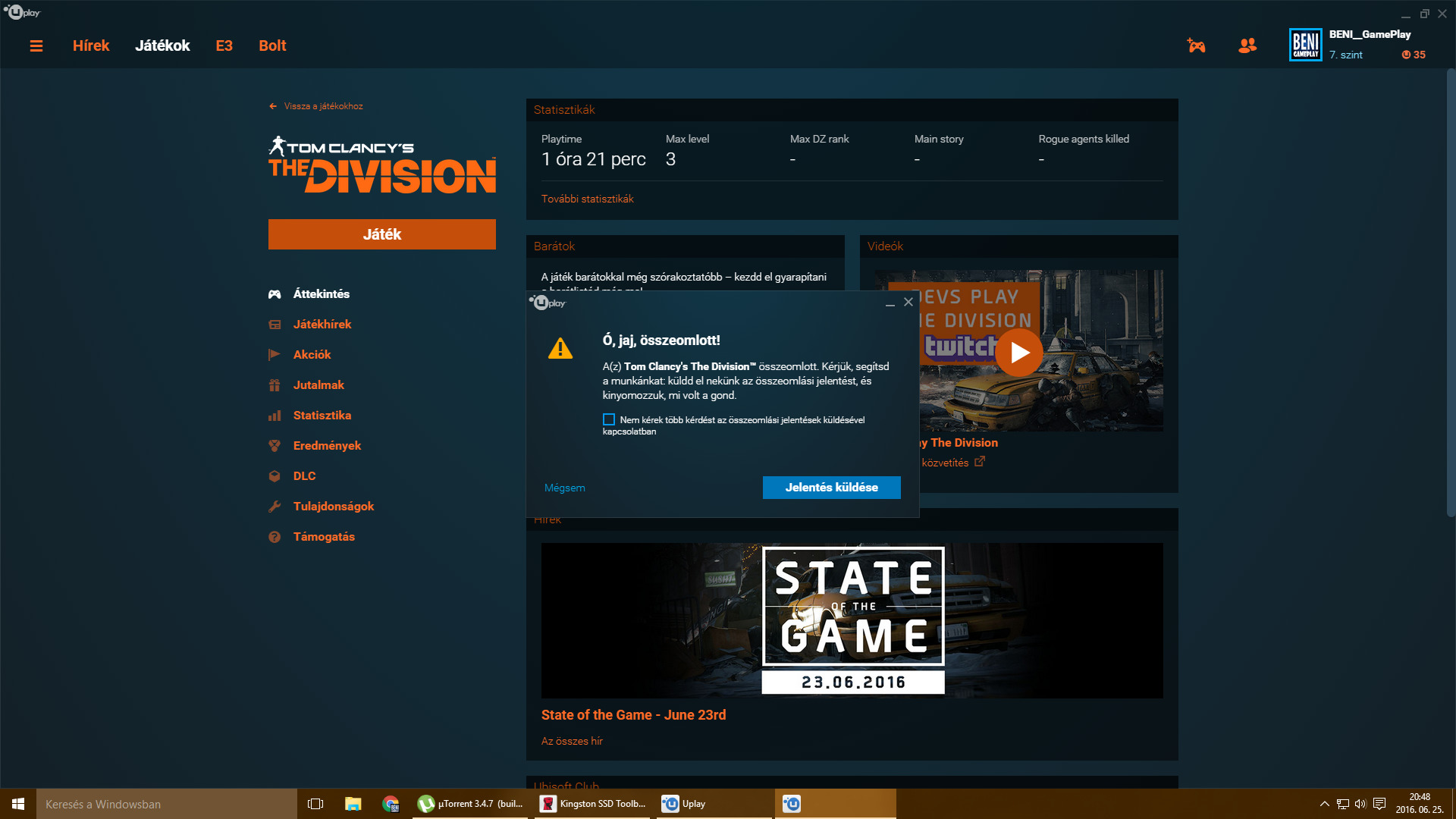Open State of the Game - June 23rd article
1456x819 pixels.
634,715
